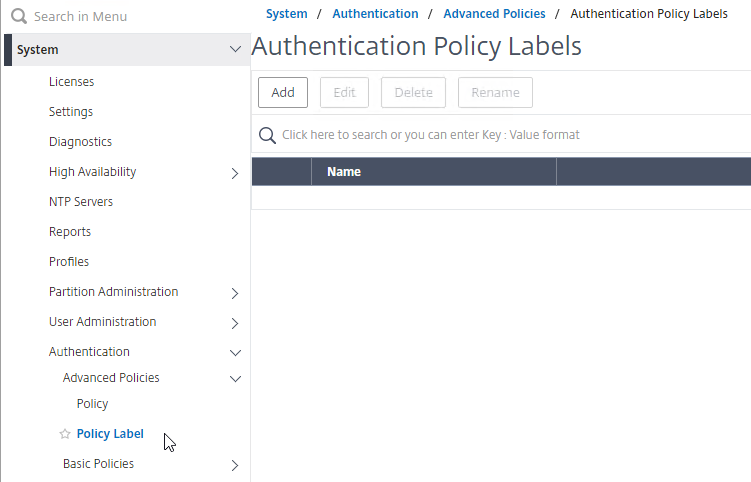Collapse the Advanced Policies chevron

pyautogui.click(x=235, y=379)
